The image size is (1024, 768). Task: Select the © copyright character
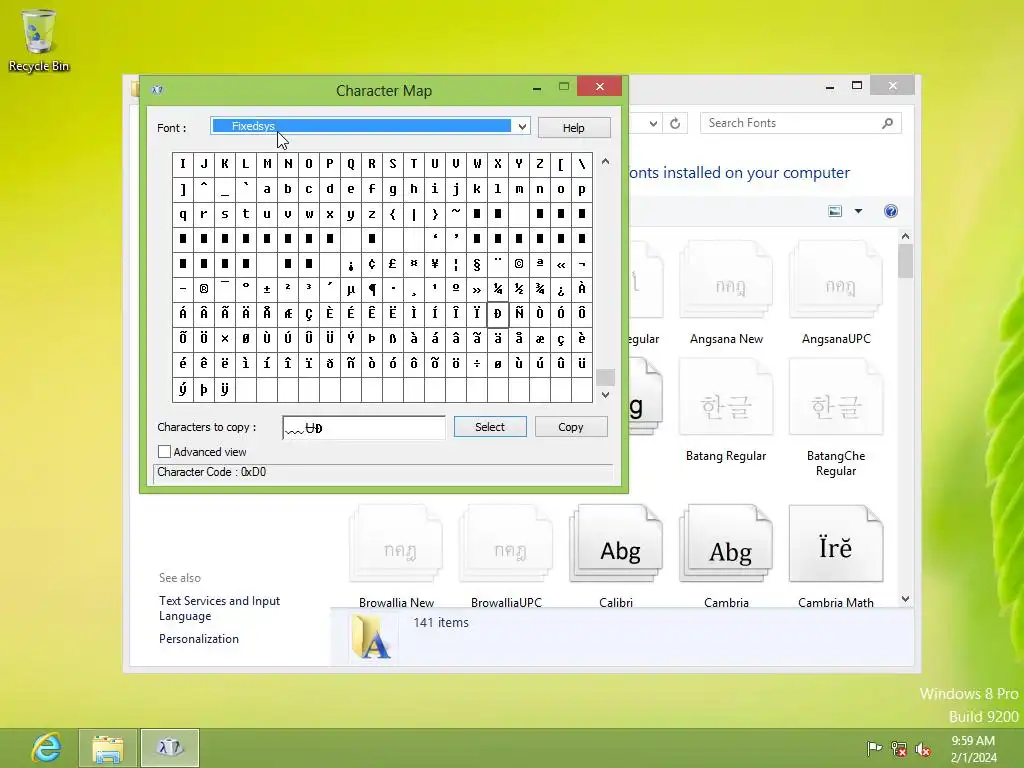pyautogui.click(x=519, y=264)
